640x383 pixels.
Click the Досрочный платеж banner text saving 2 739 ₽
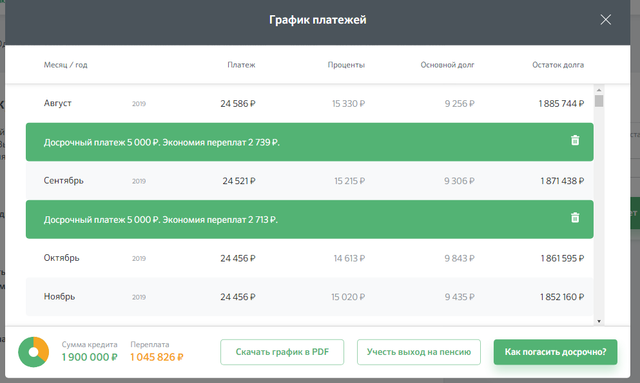(162, 143)
